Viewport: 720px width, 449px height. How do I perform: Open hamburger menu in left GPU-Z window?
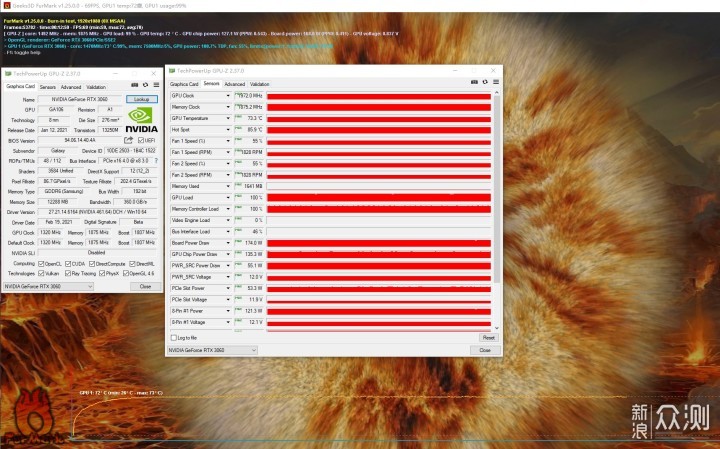pyautogui.click(x=156, y=85)
